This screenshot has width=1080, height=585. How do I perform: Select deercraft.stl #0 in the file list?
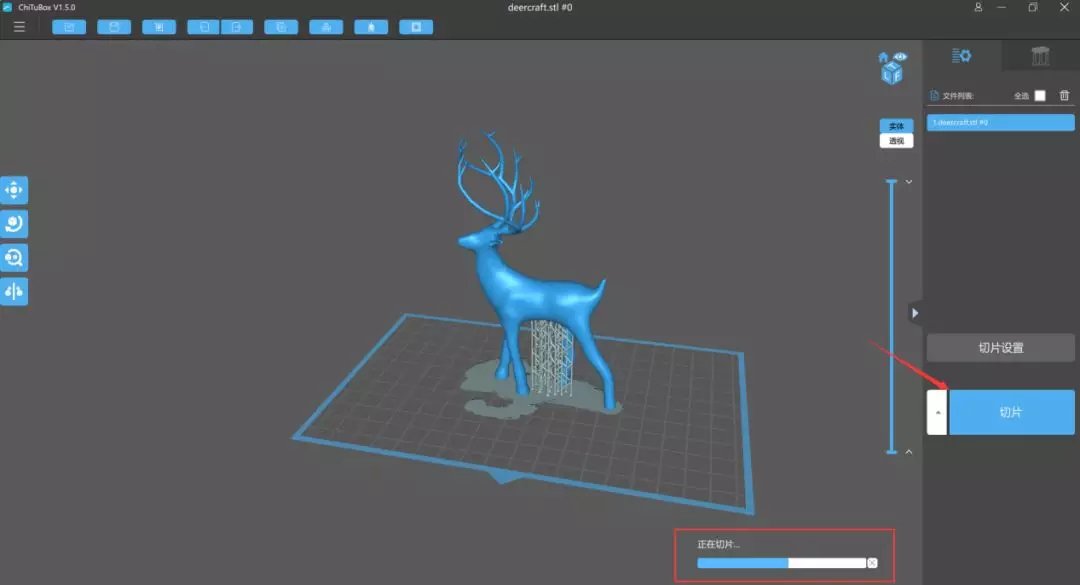pos(1000,123)
